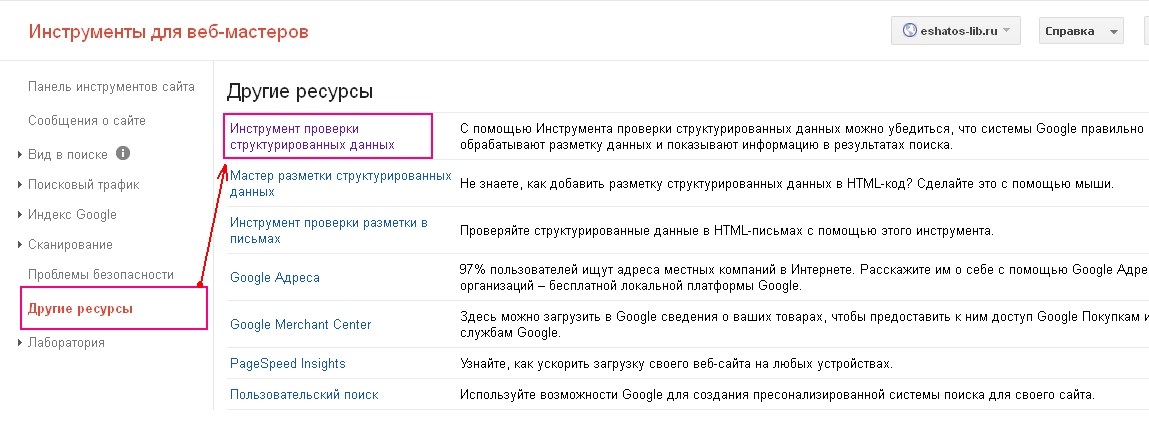Open Панель инструментов сайта in sidebar
The width and height of the screenshot is (1149, 427).
pos(111,87)
